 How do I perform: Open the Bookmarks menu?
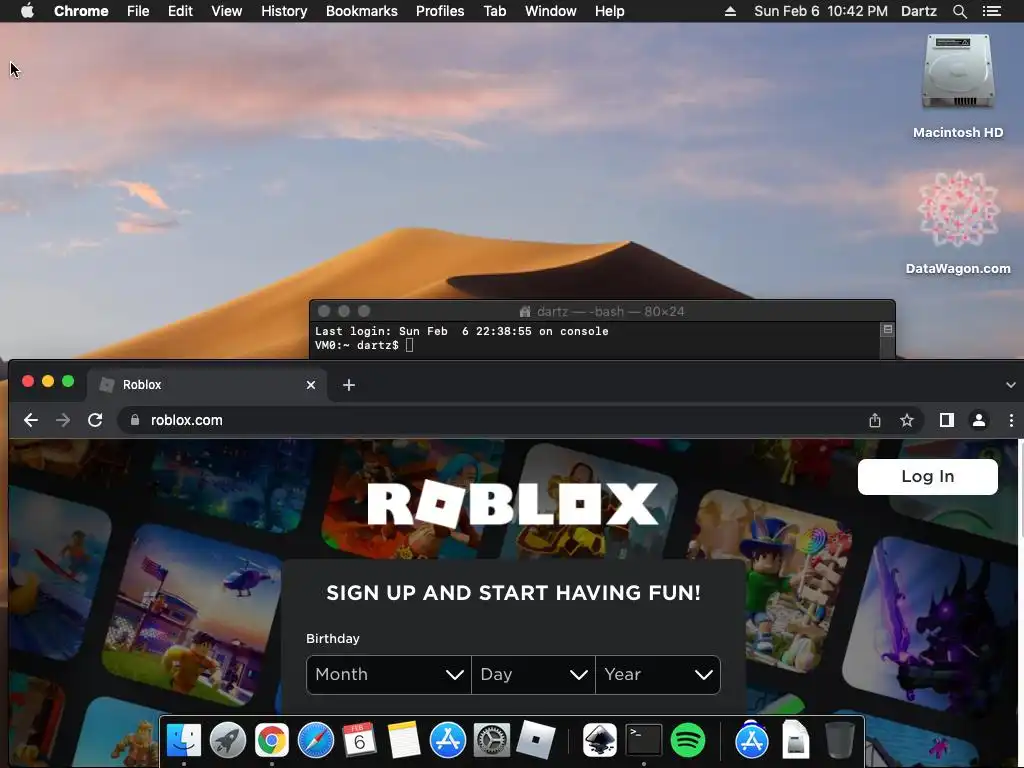(362, 11)
